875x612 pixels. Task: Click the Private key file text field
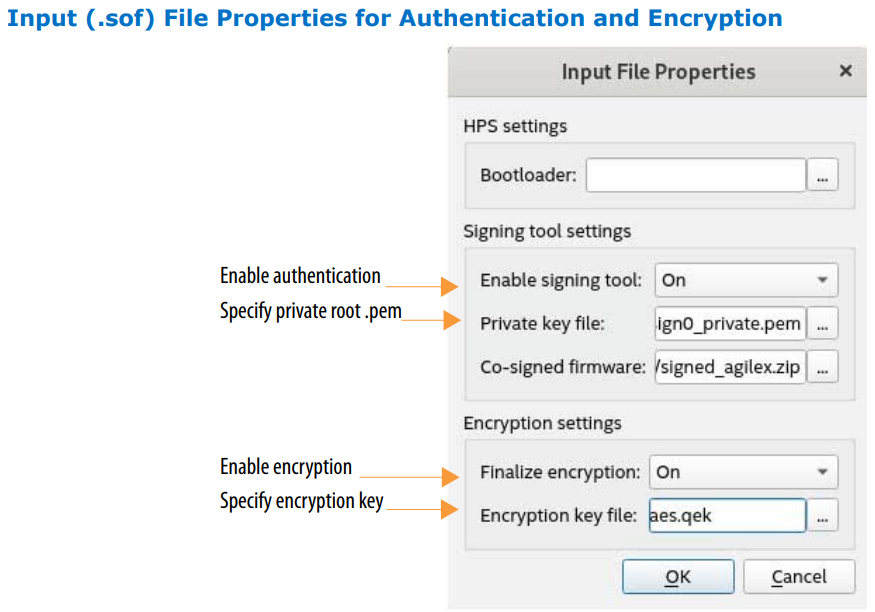[x=730, y=323]
